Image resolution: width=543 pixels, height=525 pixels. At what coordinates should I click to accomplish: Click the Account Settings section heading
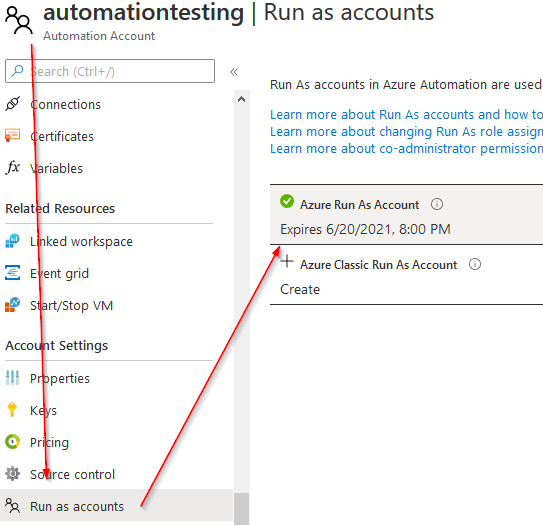56,345
